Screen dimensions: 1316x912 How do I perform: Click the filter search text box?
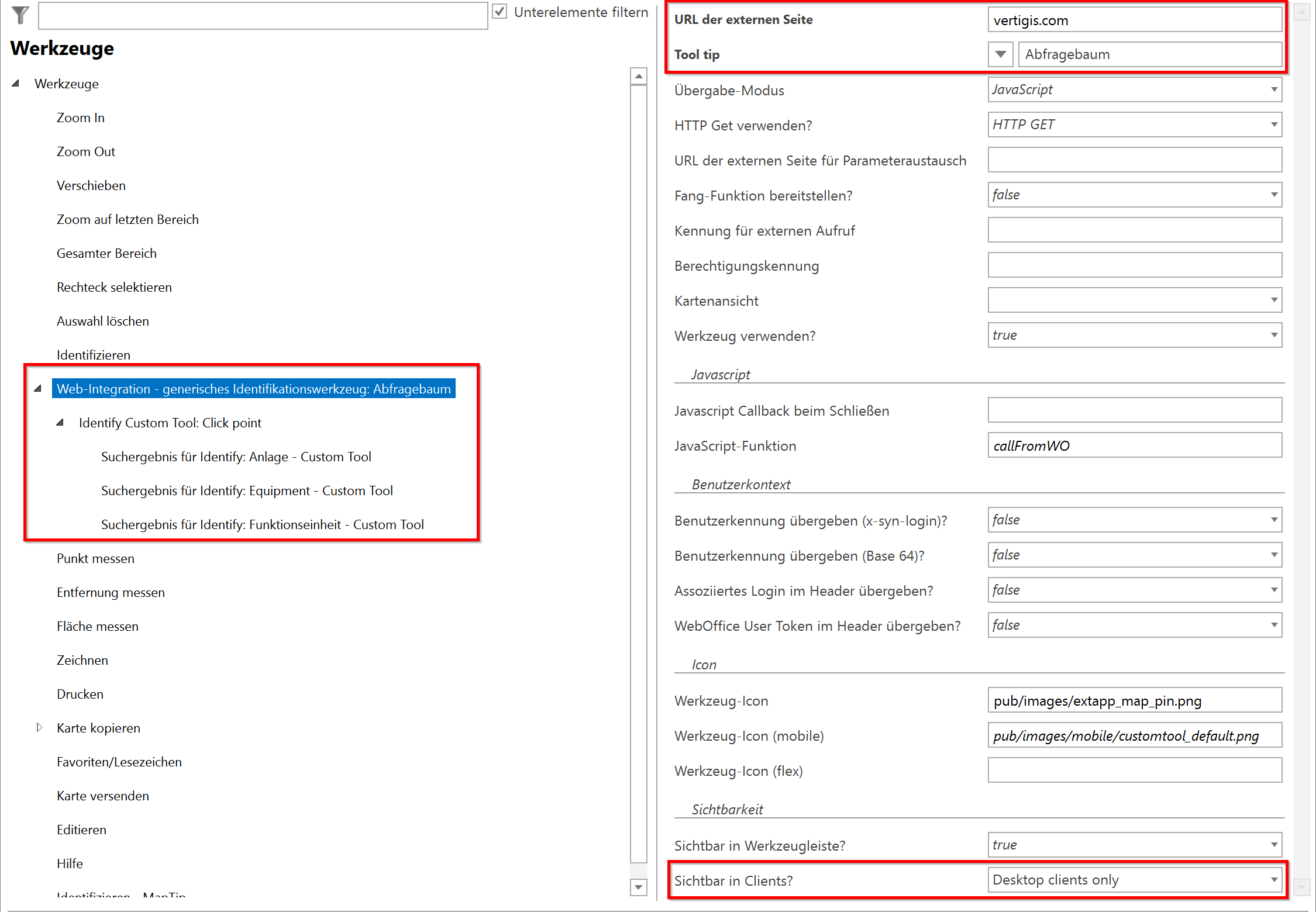[x=262, y=16]
